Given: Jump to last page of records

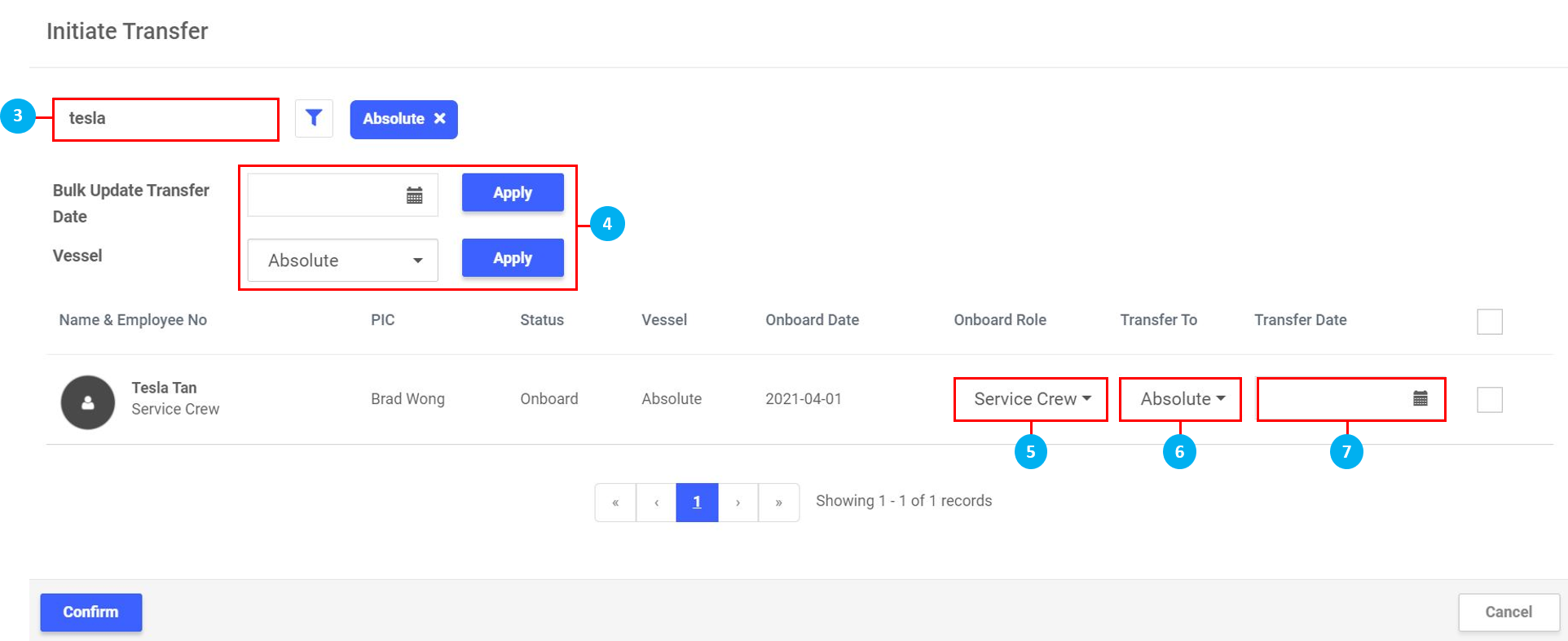Looking at the screenshot, I should pos(778,503).
